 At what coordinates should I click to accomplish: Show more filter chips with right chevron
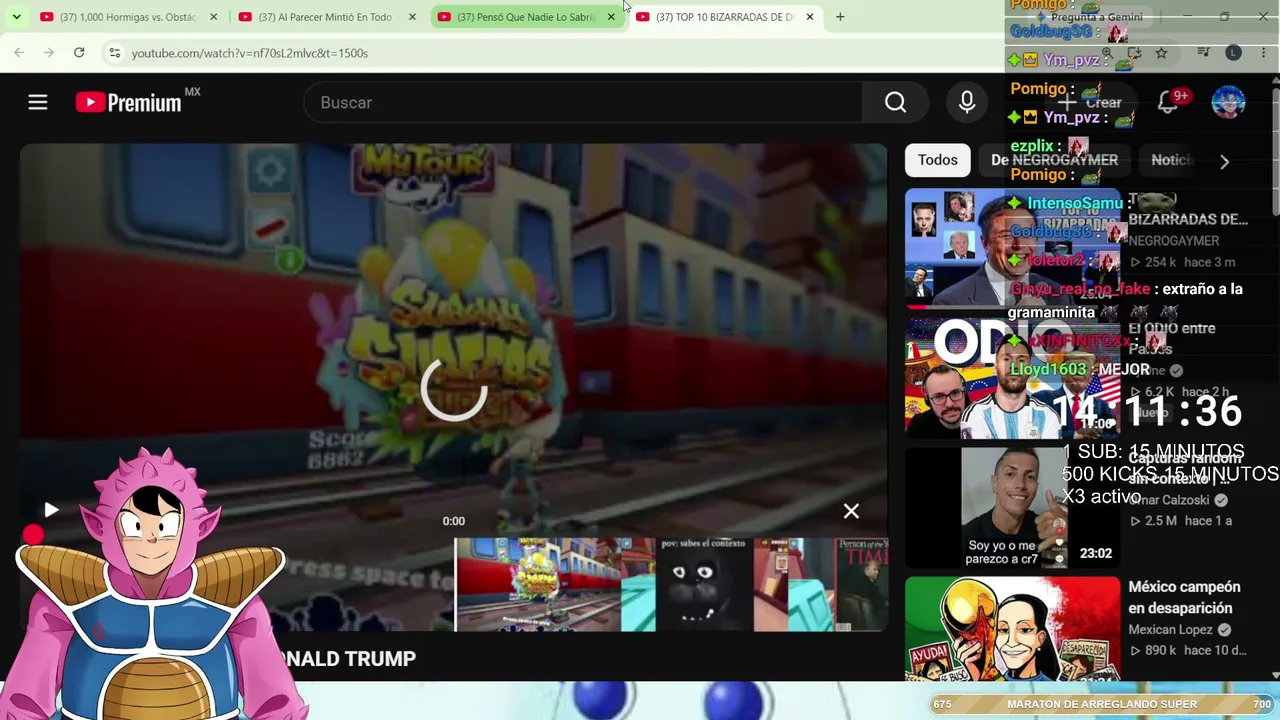click(1224, 161)
